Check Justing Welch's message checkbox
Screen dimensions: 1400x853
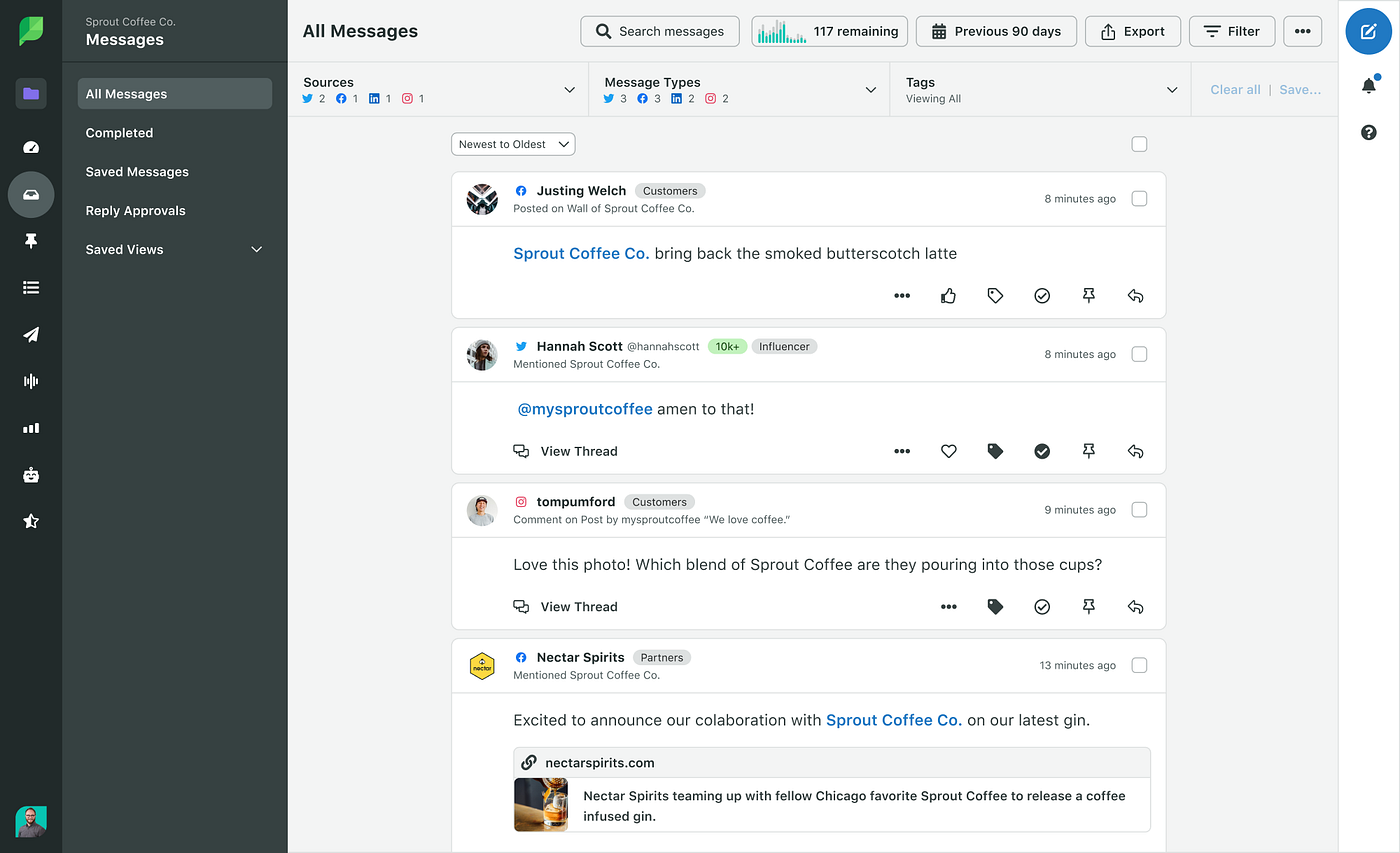(1139, 199)
